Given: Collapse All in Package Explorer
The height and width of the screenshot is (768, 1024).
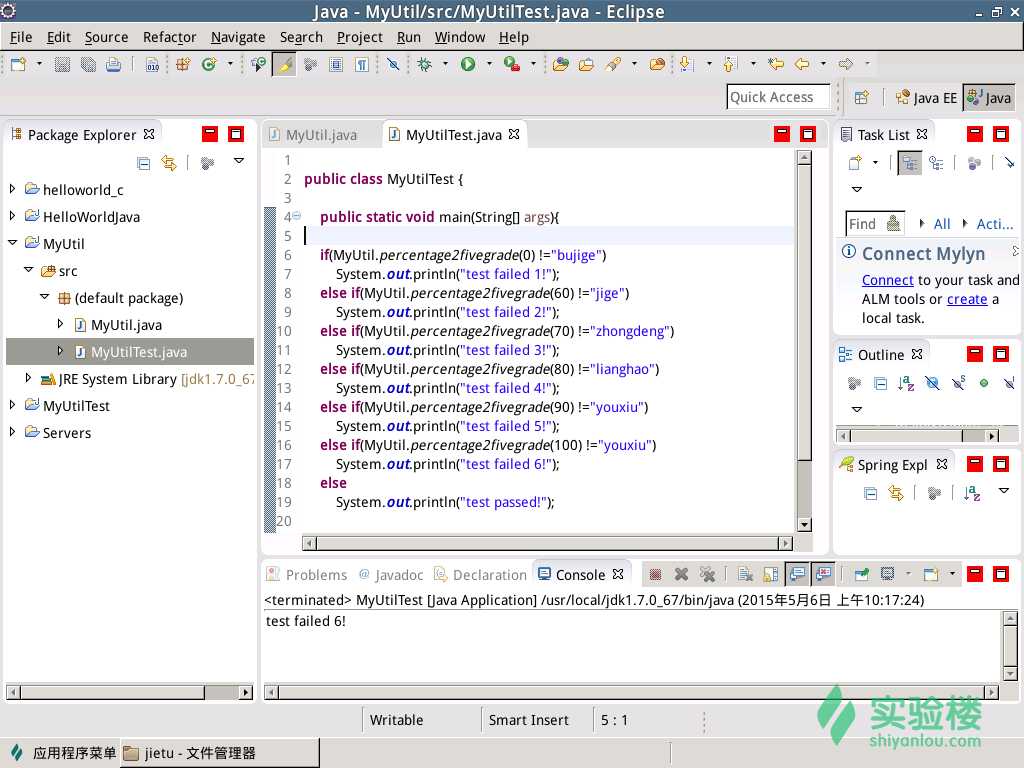Looking at the screenshot, I should (144, 163).
